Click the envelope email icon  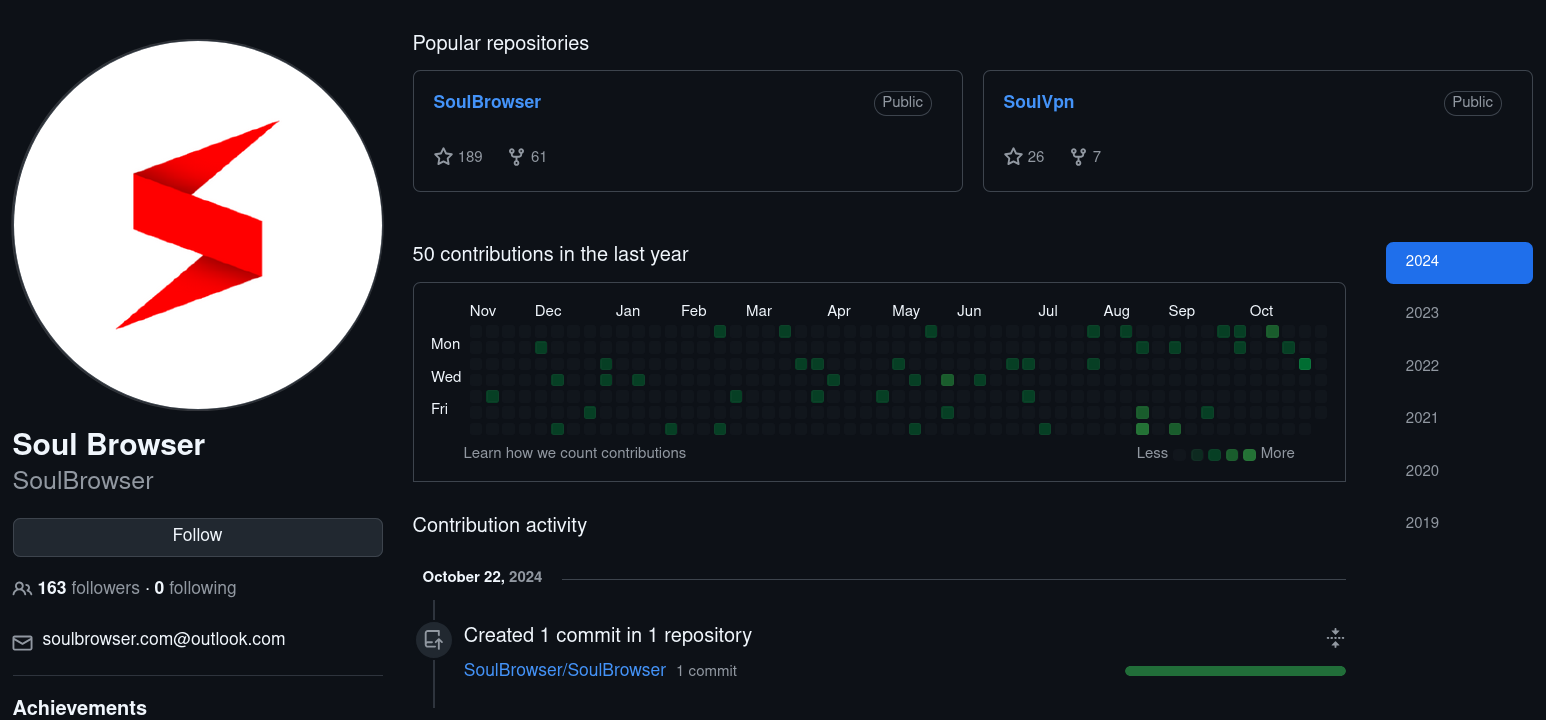[x=22, y=641]
